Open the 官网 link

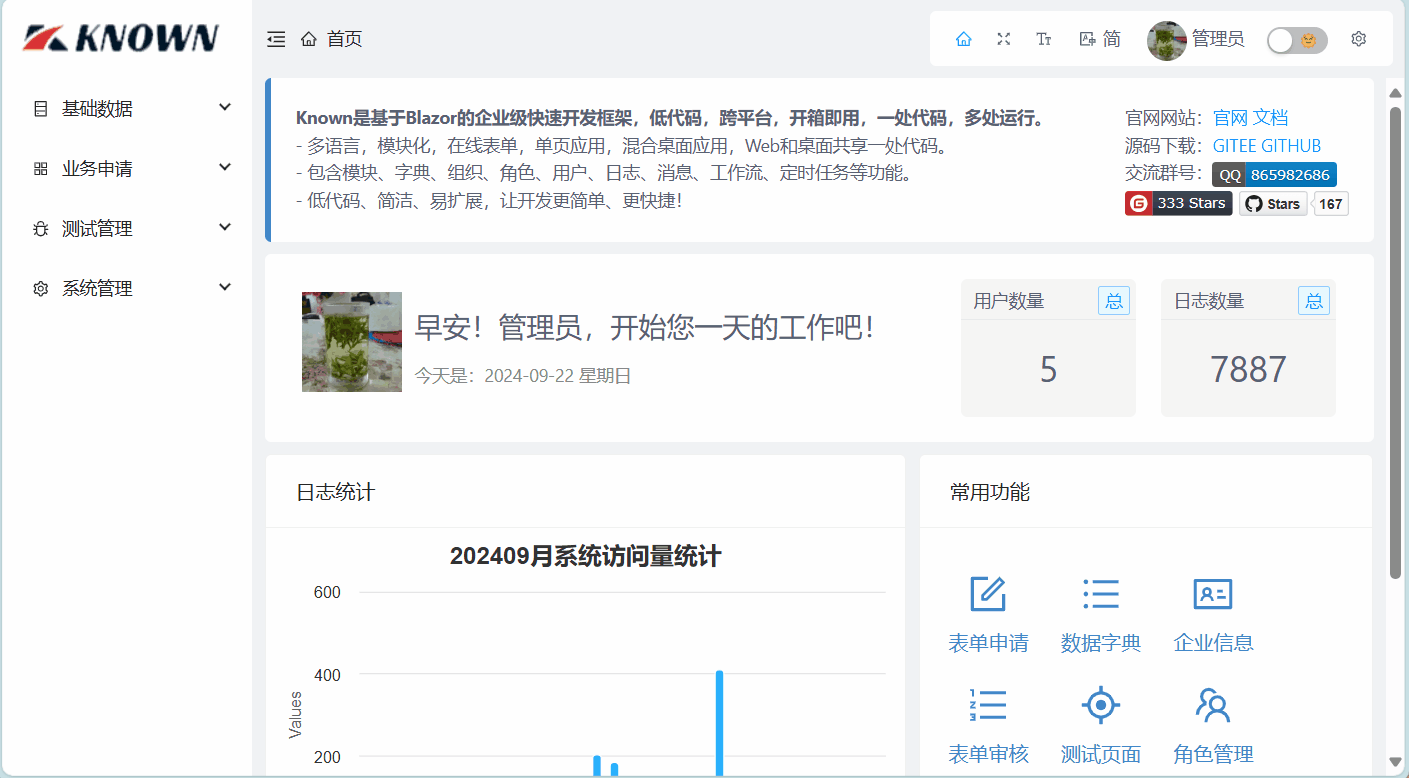point(1230,118)
